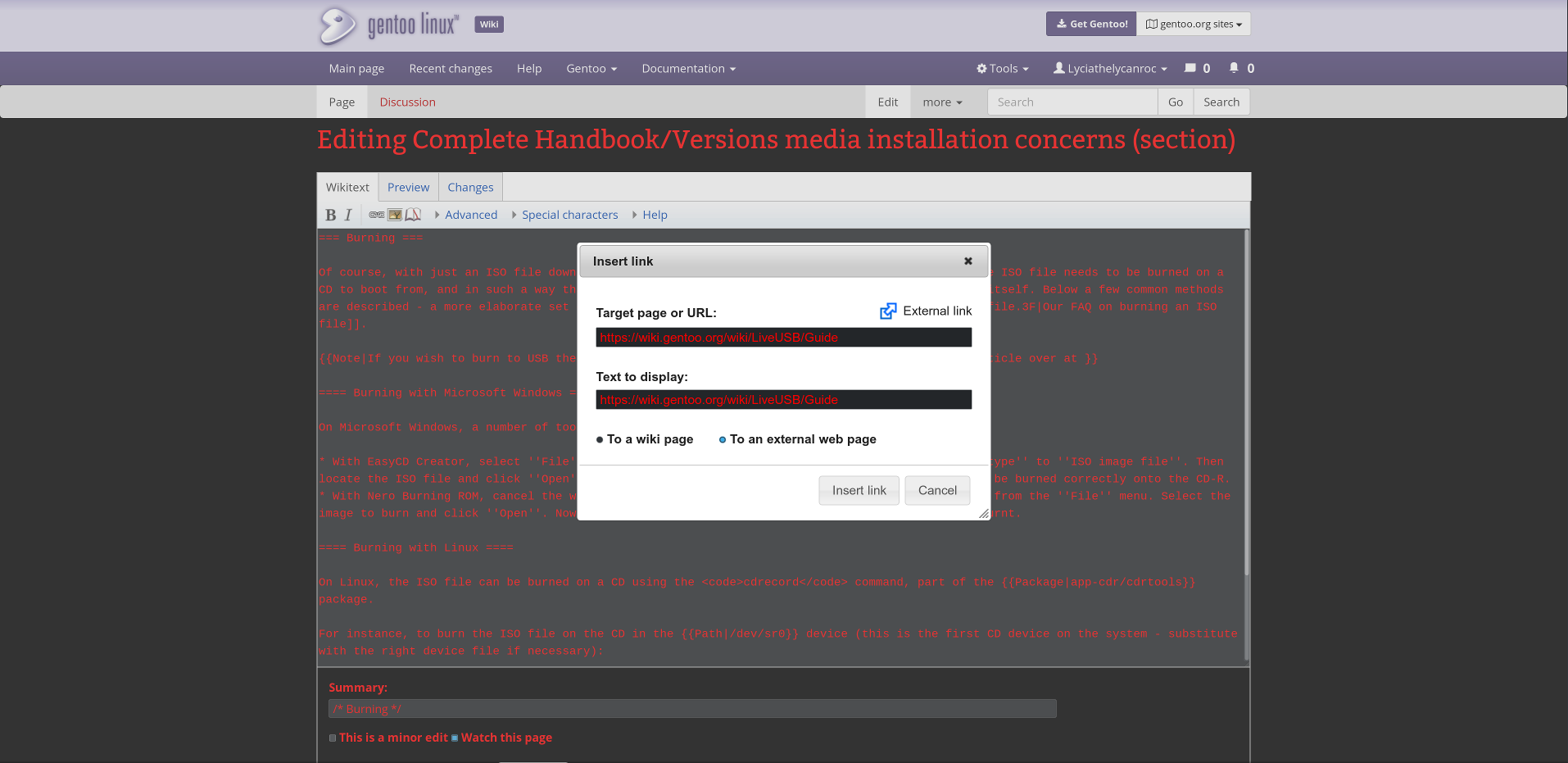1568x763 pixels.
Task: Click the '==== Burning with Linux ====' heading text
Action: pos(416,547)
